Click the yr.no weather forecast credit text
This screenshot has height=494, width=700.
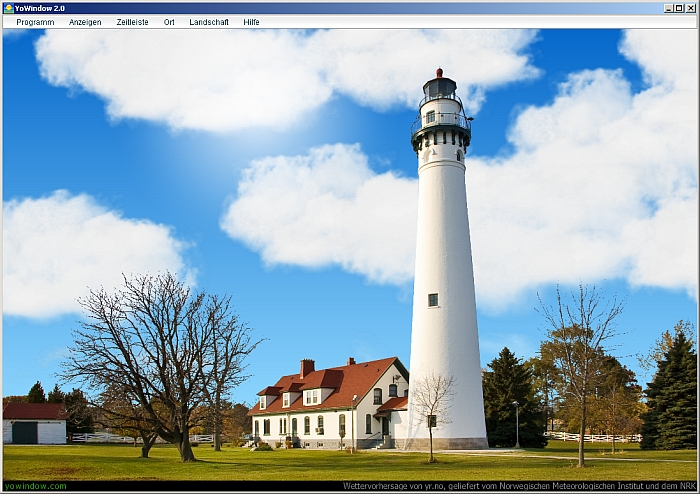point(519,486)
